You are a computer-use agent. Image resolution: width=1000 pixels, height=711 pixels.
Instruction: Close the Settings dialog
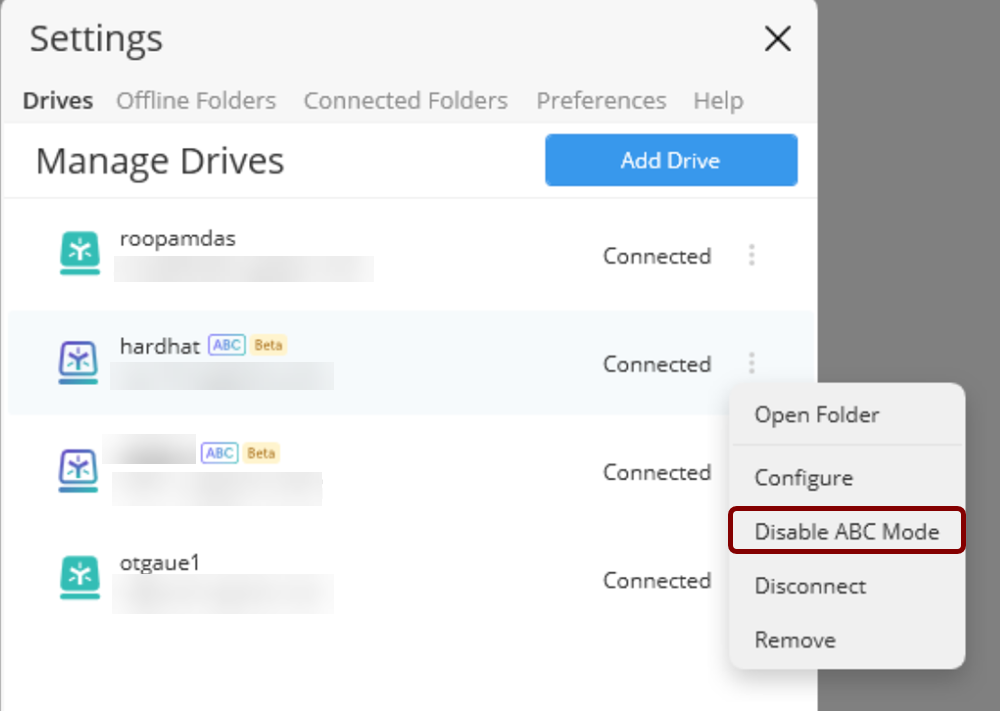(777, 39)
